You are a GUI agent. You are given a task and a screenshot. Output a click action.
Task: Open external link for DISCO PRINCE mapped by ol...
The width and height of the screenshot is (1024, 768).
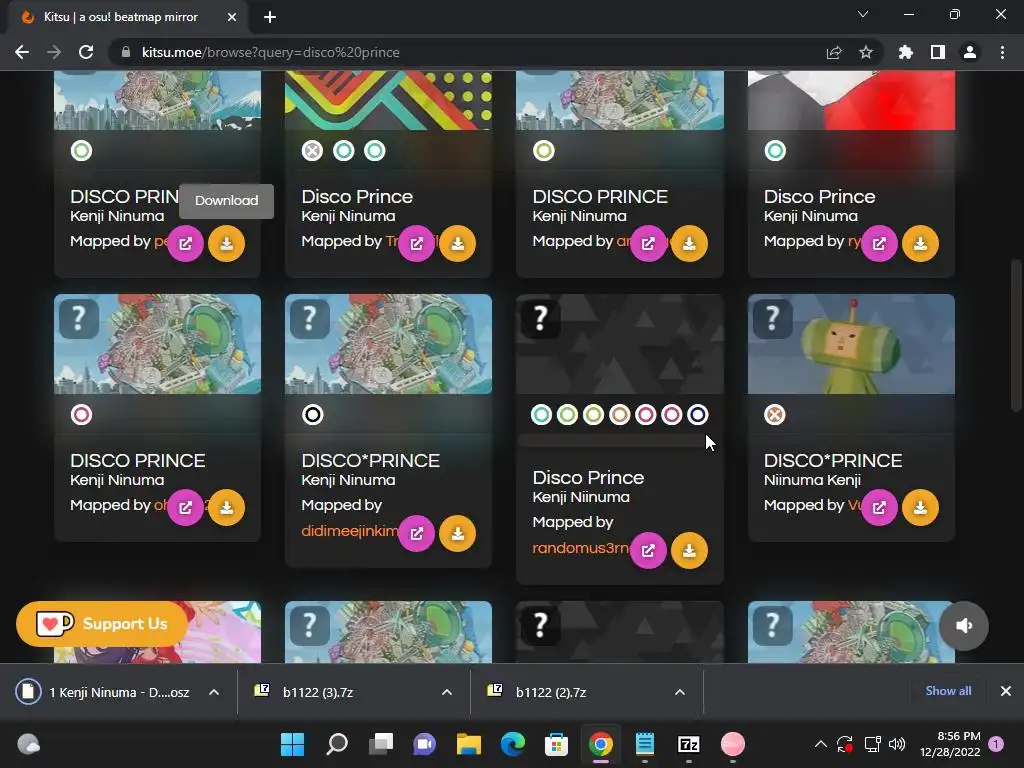pos(185,507)
